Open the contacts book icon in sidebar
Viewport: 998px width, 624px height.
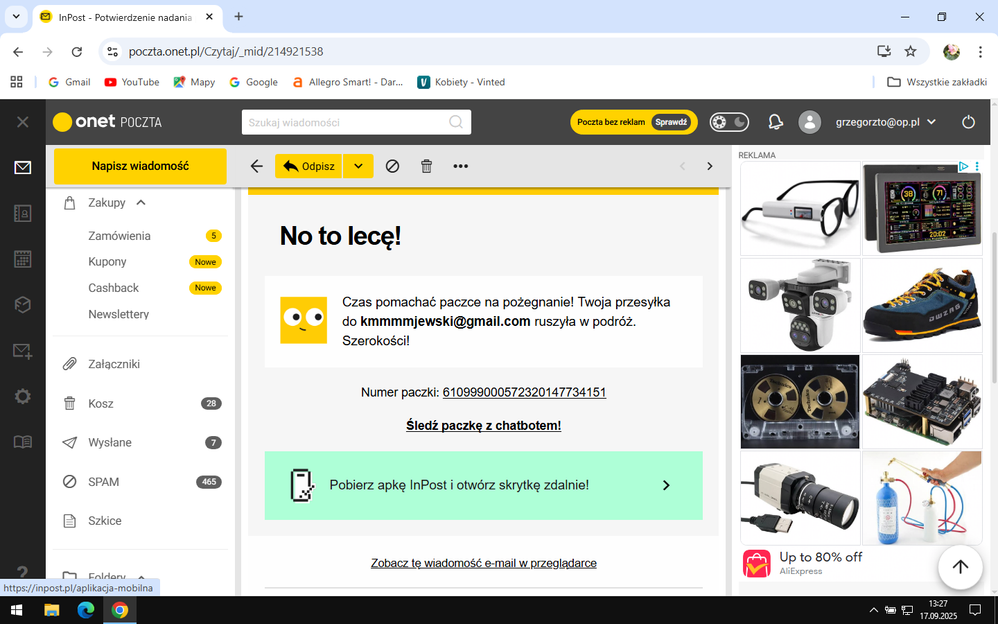(22, 213)
